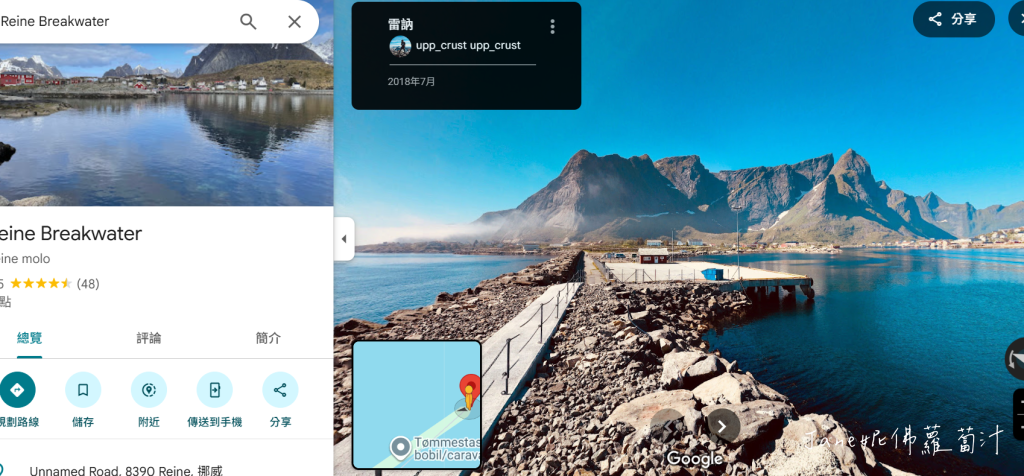This screenshot has width=1024, height=476.
Task: Click the 儲存 bookmark icon
Action: tap(83, 390)
